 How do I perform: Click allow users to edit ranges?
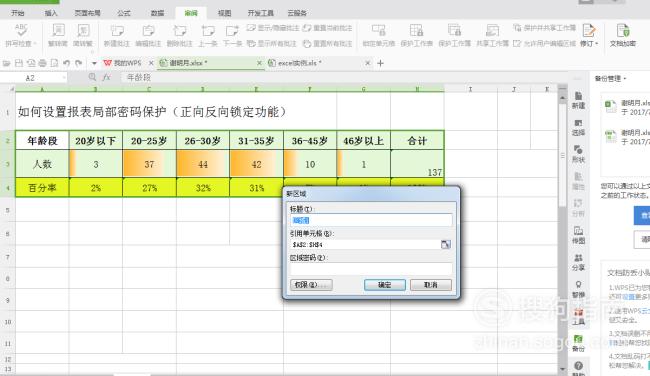click(x=544, y=43)
